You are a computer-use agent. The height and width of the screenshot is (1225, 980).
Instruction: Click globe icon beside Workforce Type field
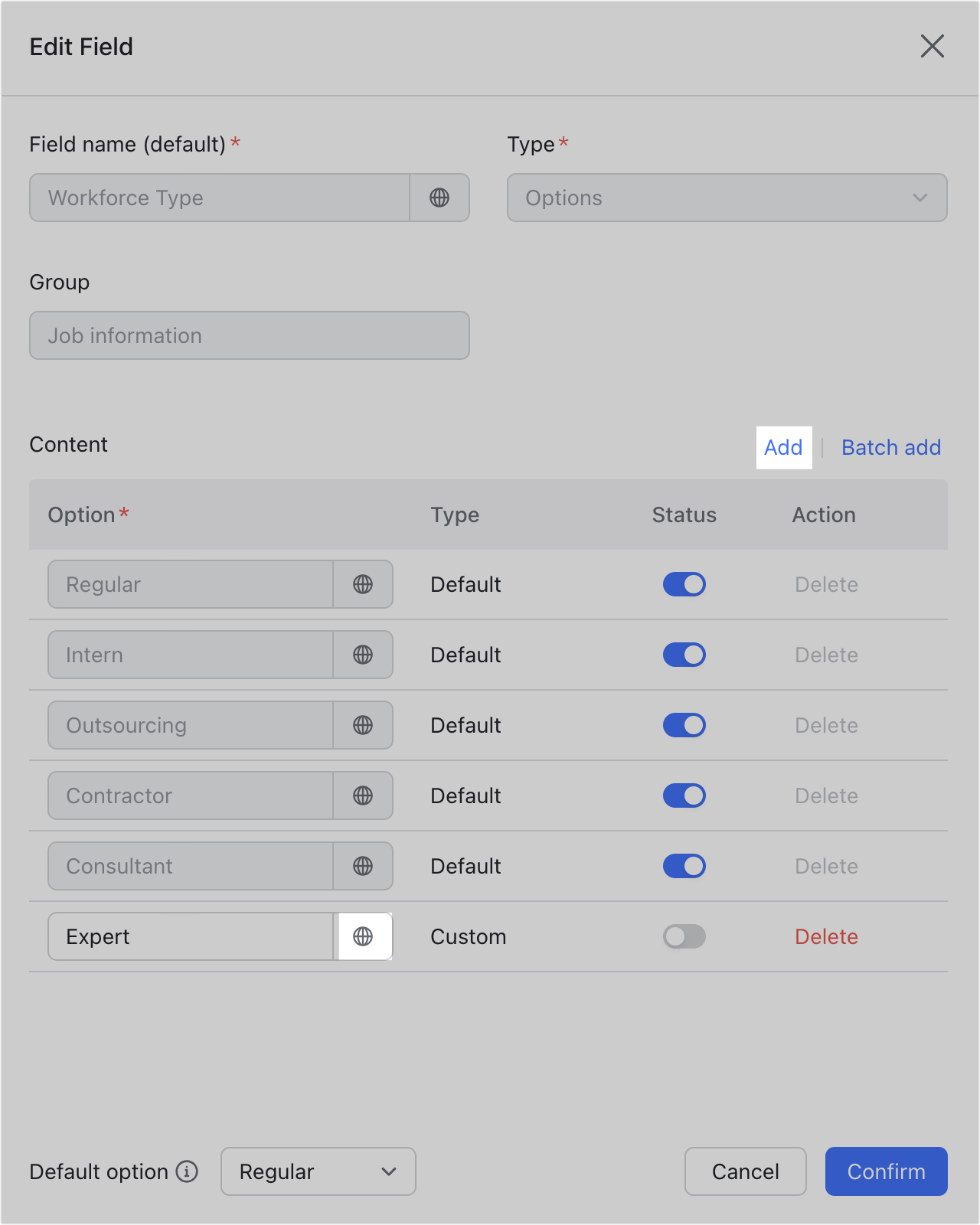(439, 198)
